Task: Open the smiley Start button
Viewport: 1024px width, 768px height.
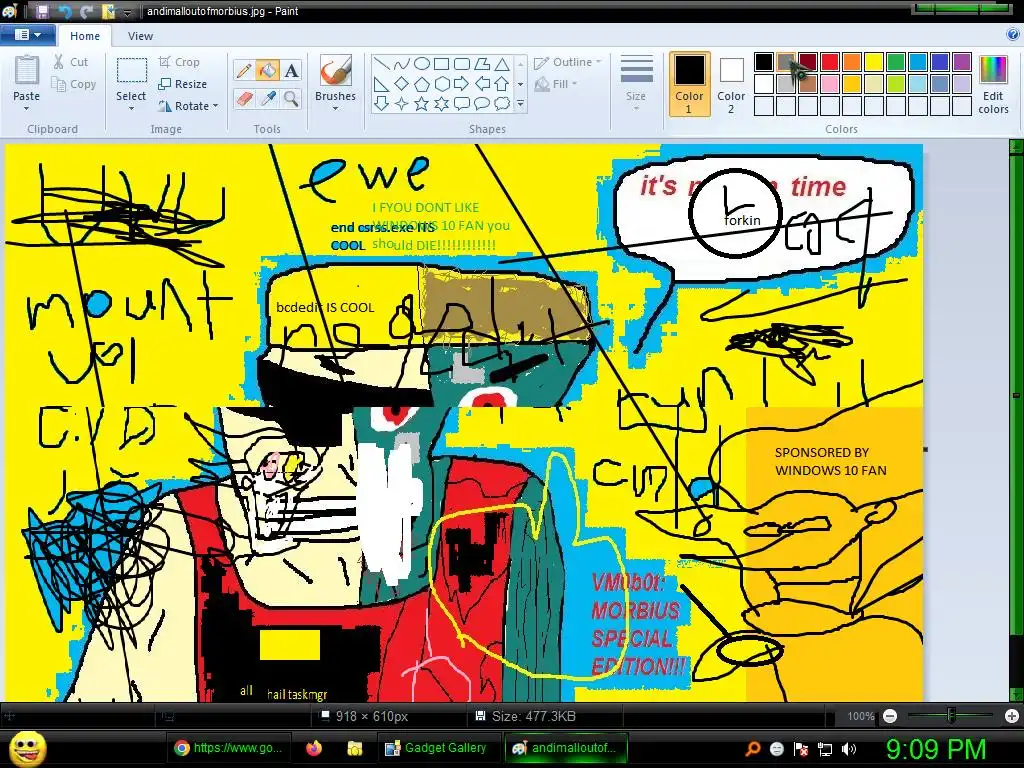Action: [x=27, y=748]
